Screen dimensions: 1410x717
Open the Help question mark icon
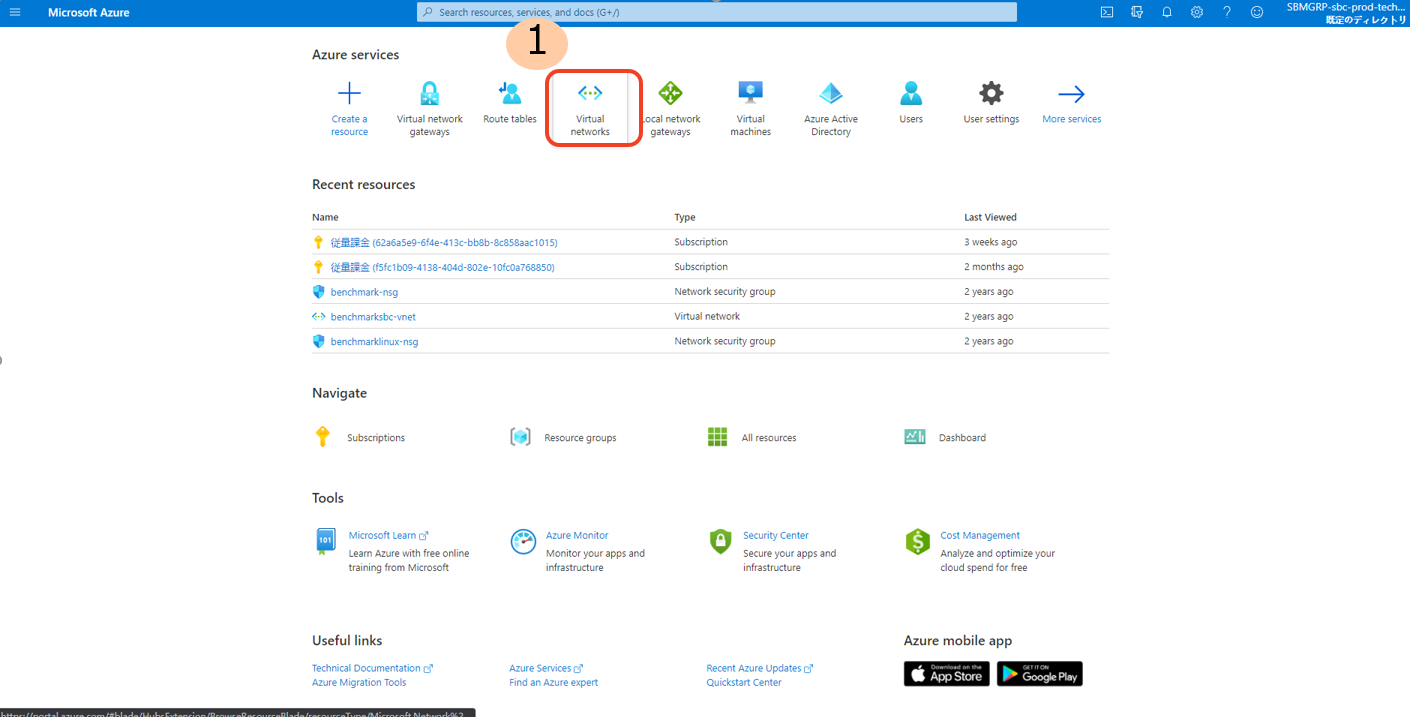[x=1227, y=12]
